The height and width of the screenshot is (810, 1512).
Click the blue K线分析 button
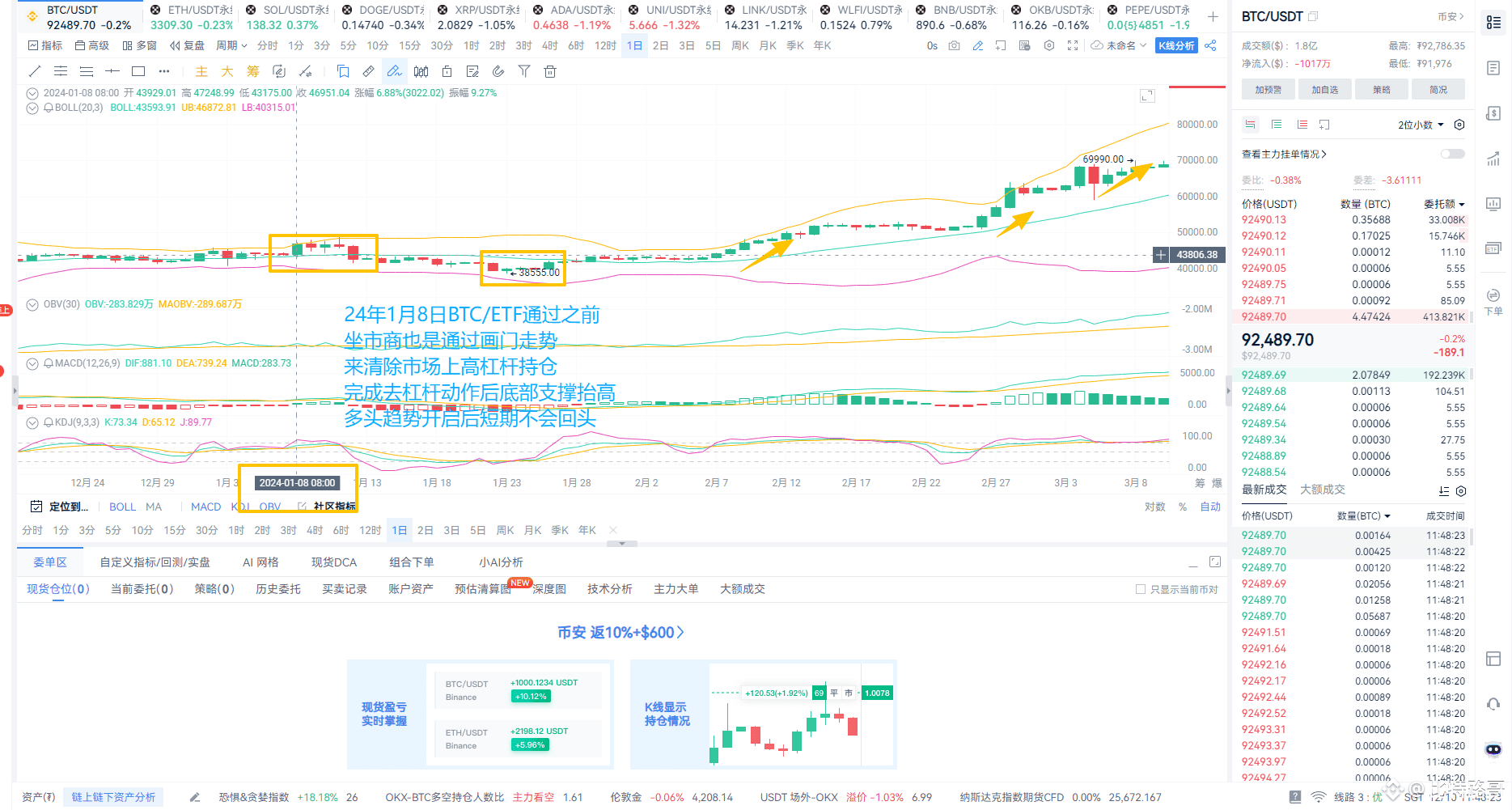point(1175,45)
